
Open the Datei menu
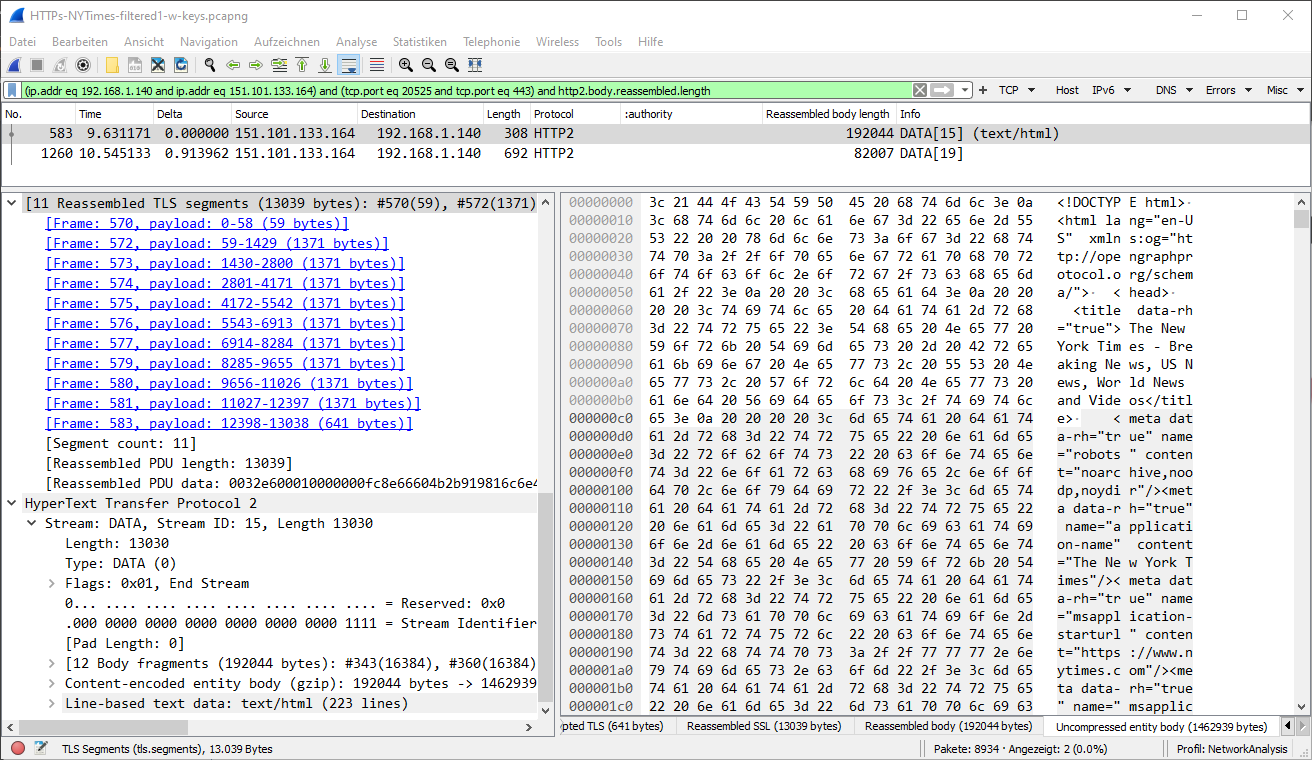22,42
